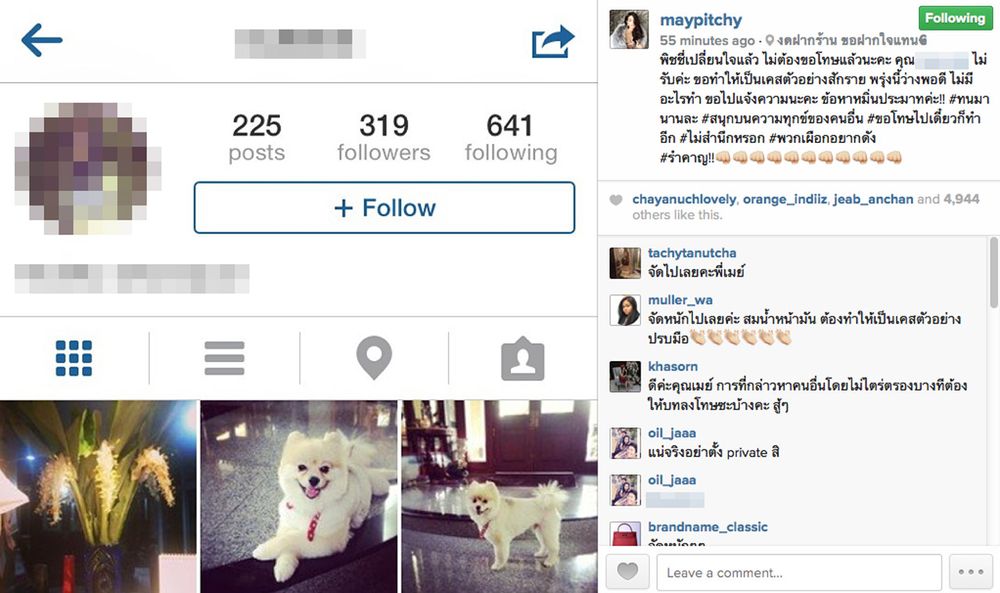Like the post with heart button

(x=628, y=571)
